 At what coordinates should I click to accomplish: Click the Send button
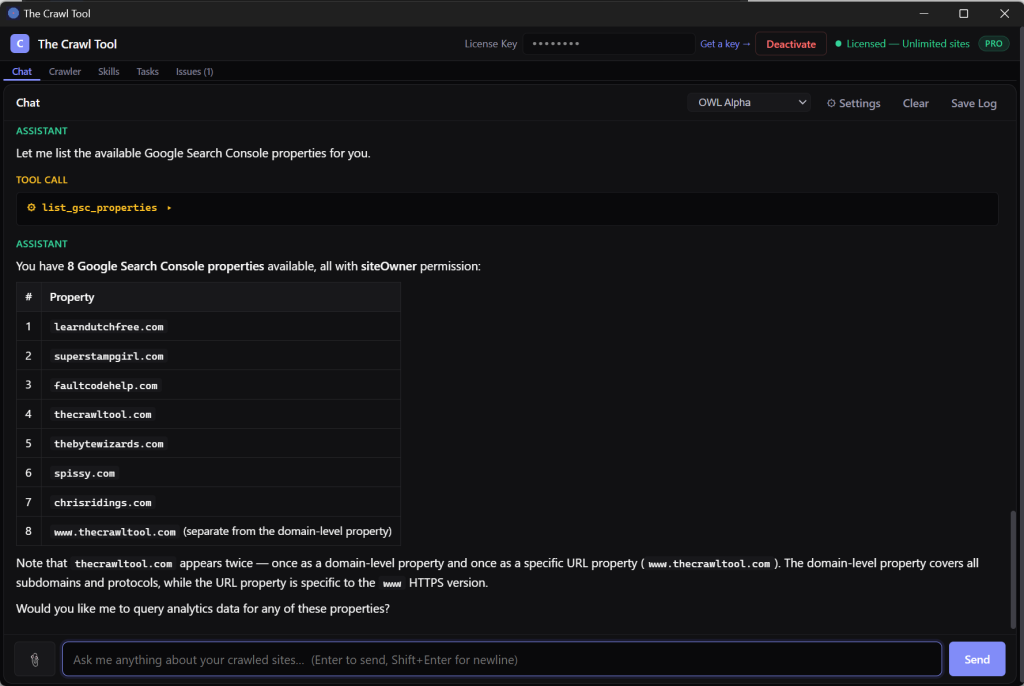click(976, 659)
